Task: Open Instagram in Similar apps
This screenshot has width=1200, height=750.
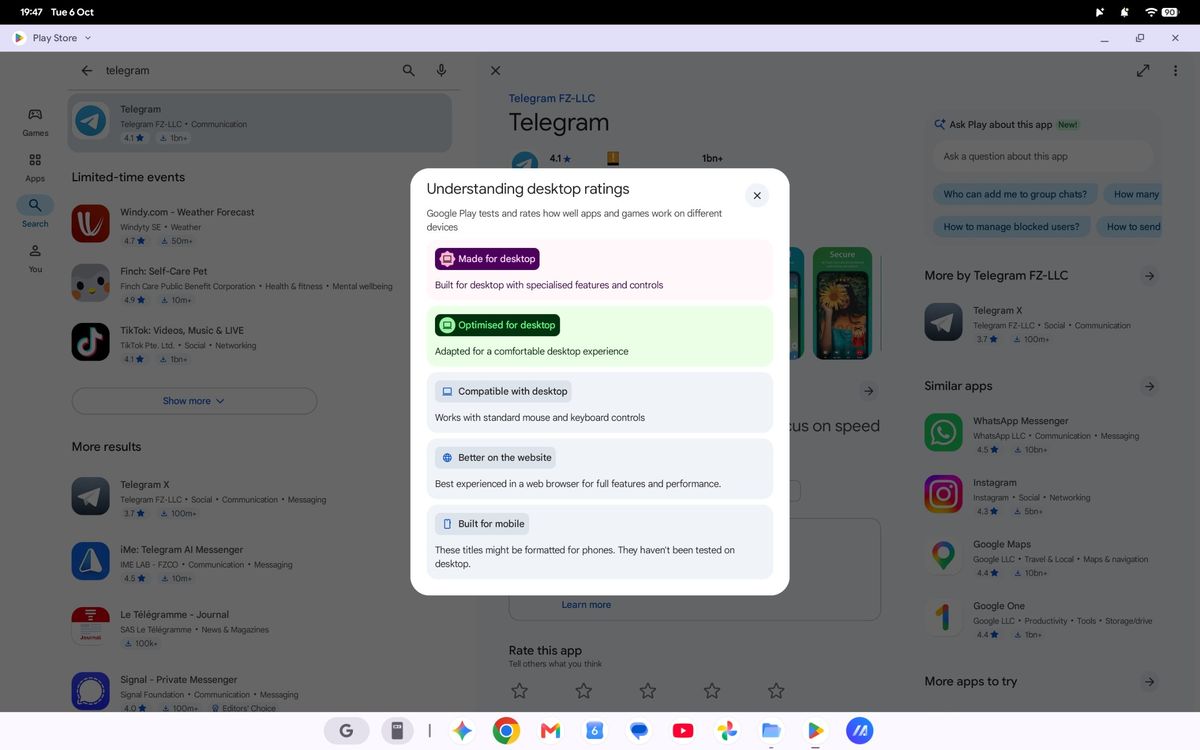Action: point(1040,495)
